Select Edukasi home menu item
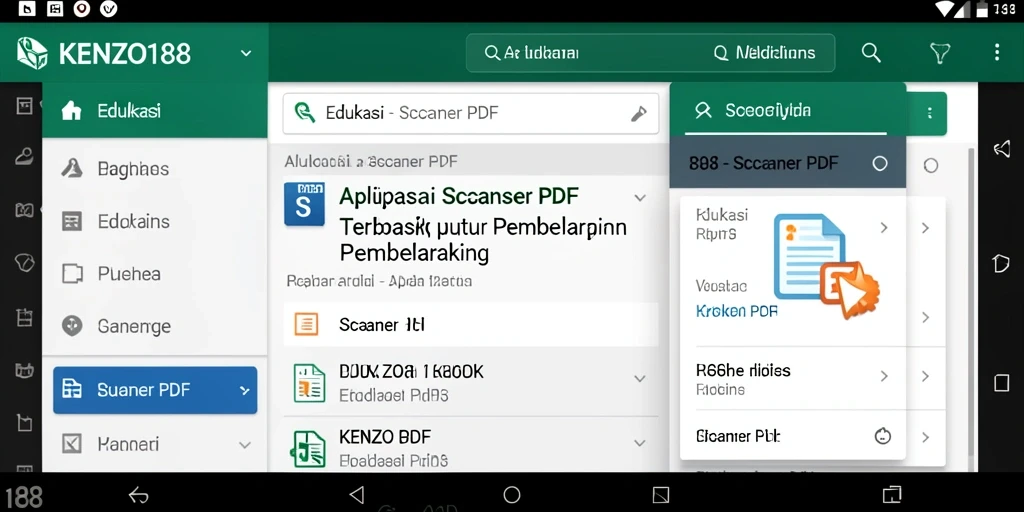The image size is (1024, 512). click(155, 110)
